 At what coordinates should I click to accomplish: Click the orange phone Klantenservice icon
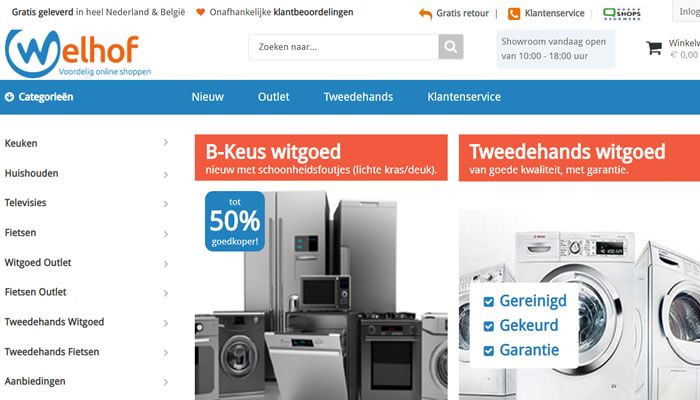(x=514, y=14)
